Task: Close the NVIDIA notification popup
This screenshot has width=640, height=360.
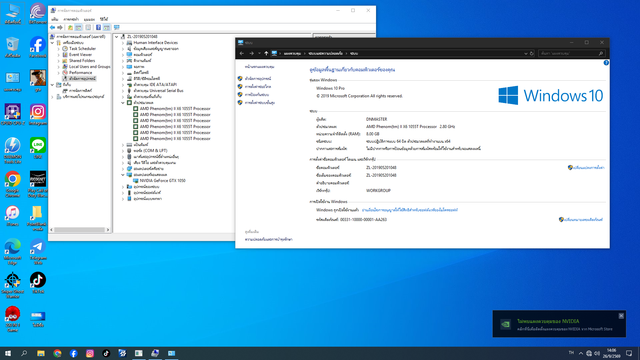Action: pyautogui.click(x=621, y=316)
